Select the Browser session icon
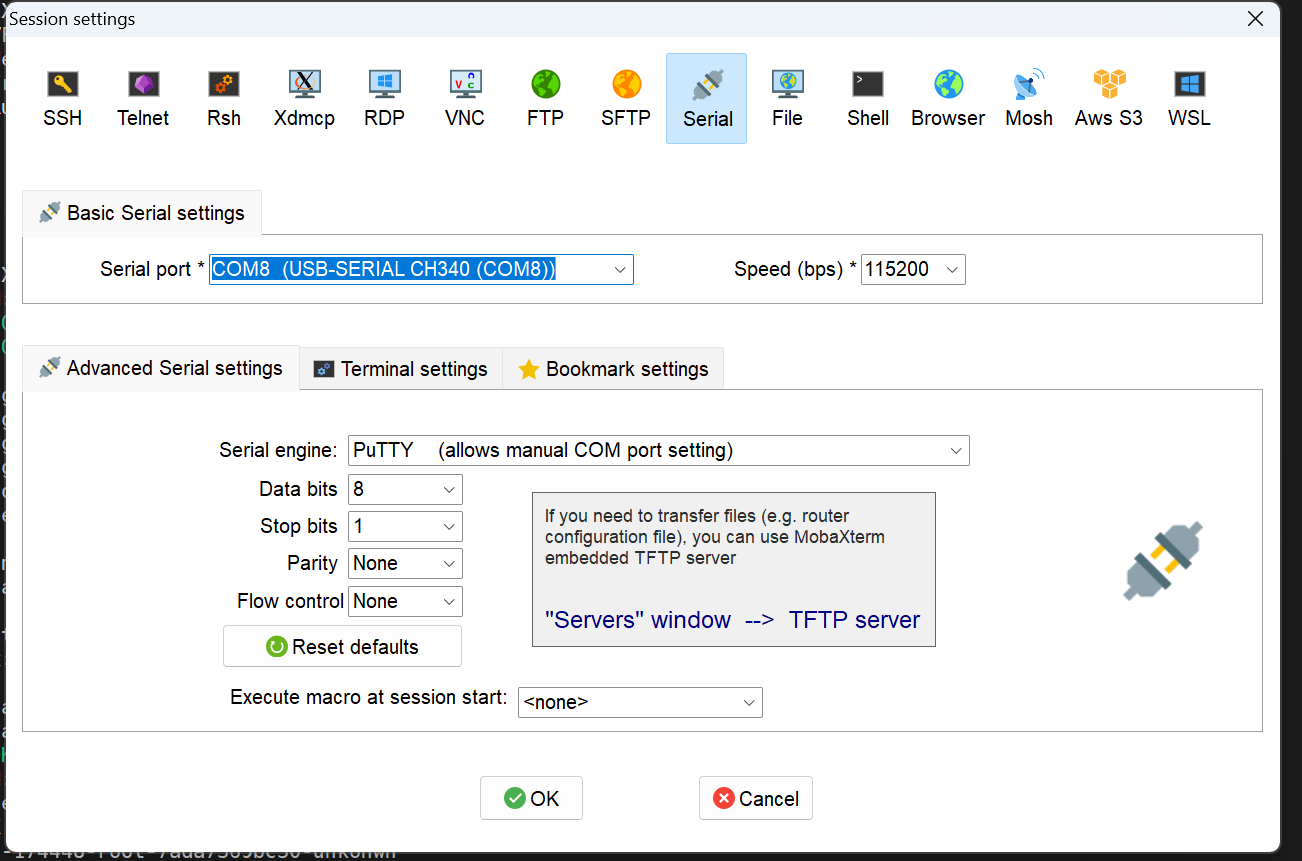This screenshot has height=861, width=1302. tap(948, 98)
